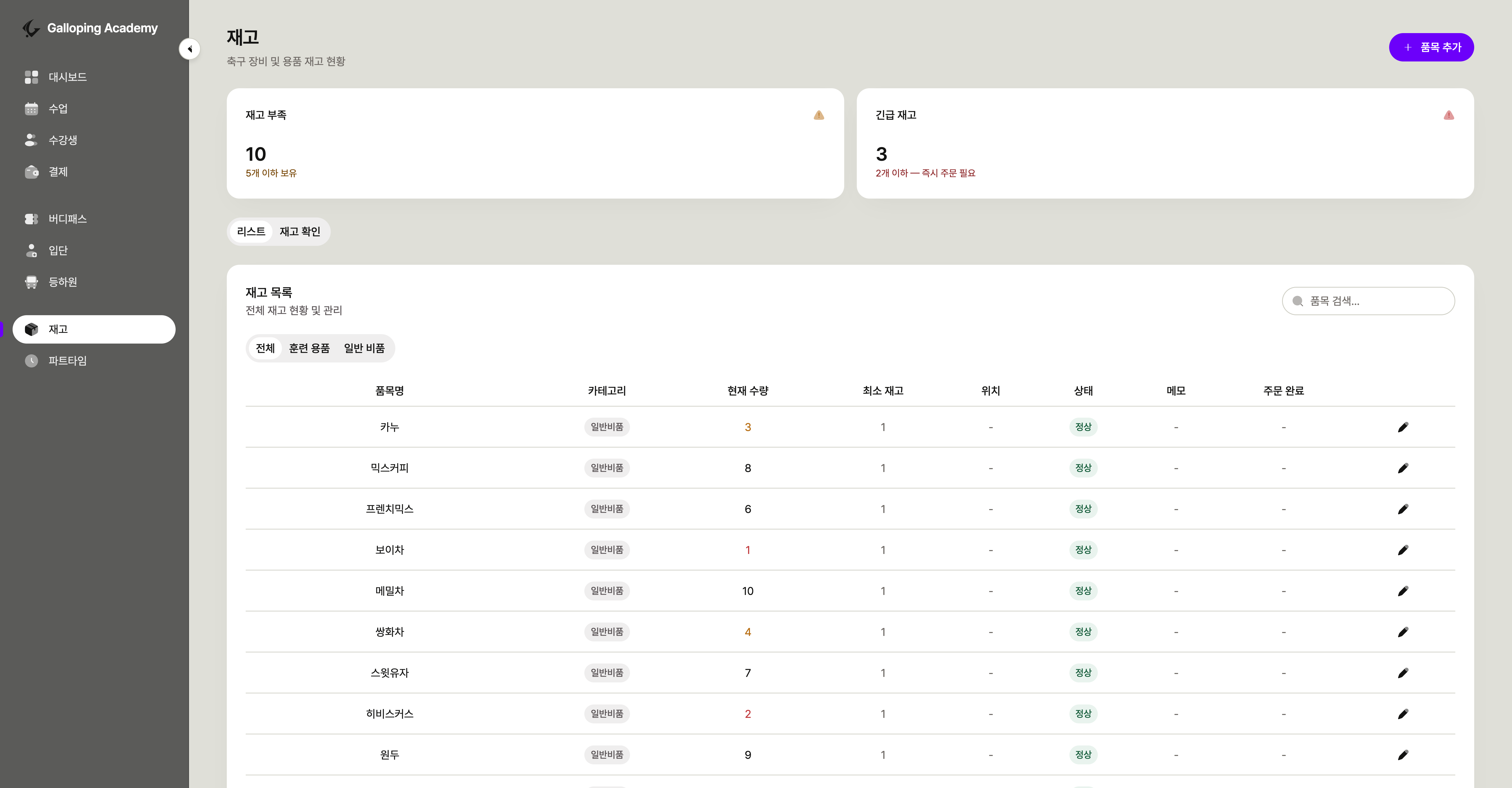Collapse the sidebar with the arrow button
1512x788 pixels.
[x=190, y=49]
